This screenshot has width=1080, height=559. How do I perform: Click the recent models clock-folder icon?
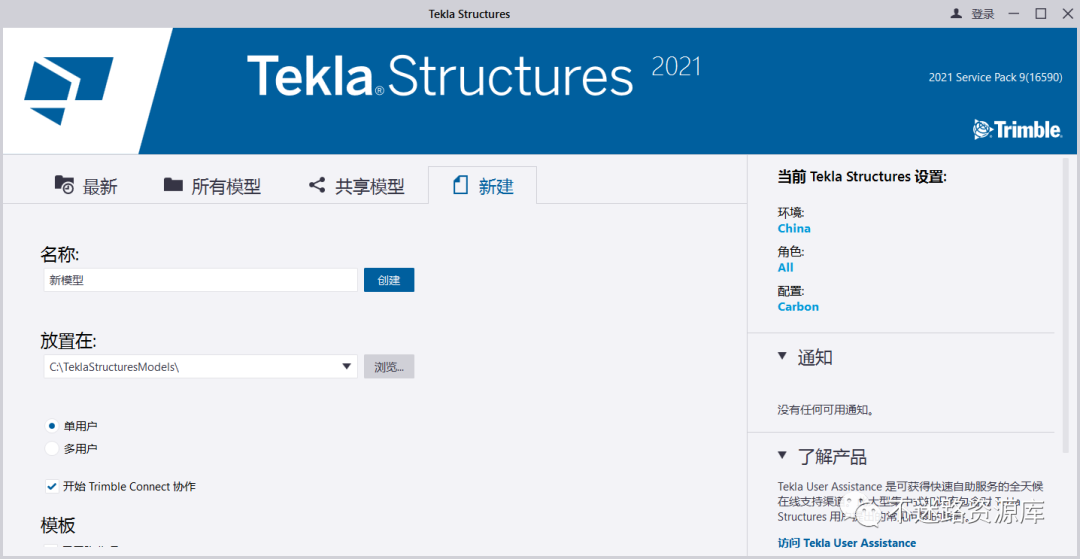(64, 184)
